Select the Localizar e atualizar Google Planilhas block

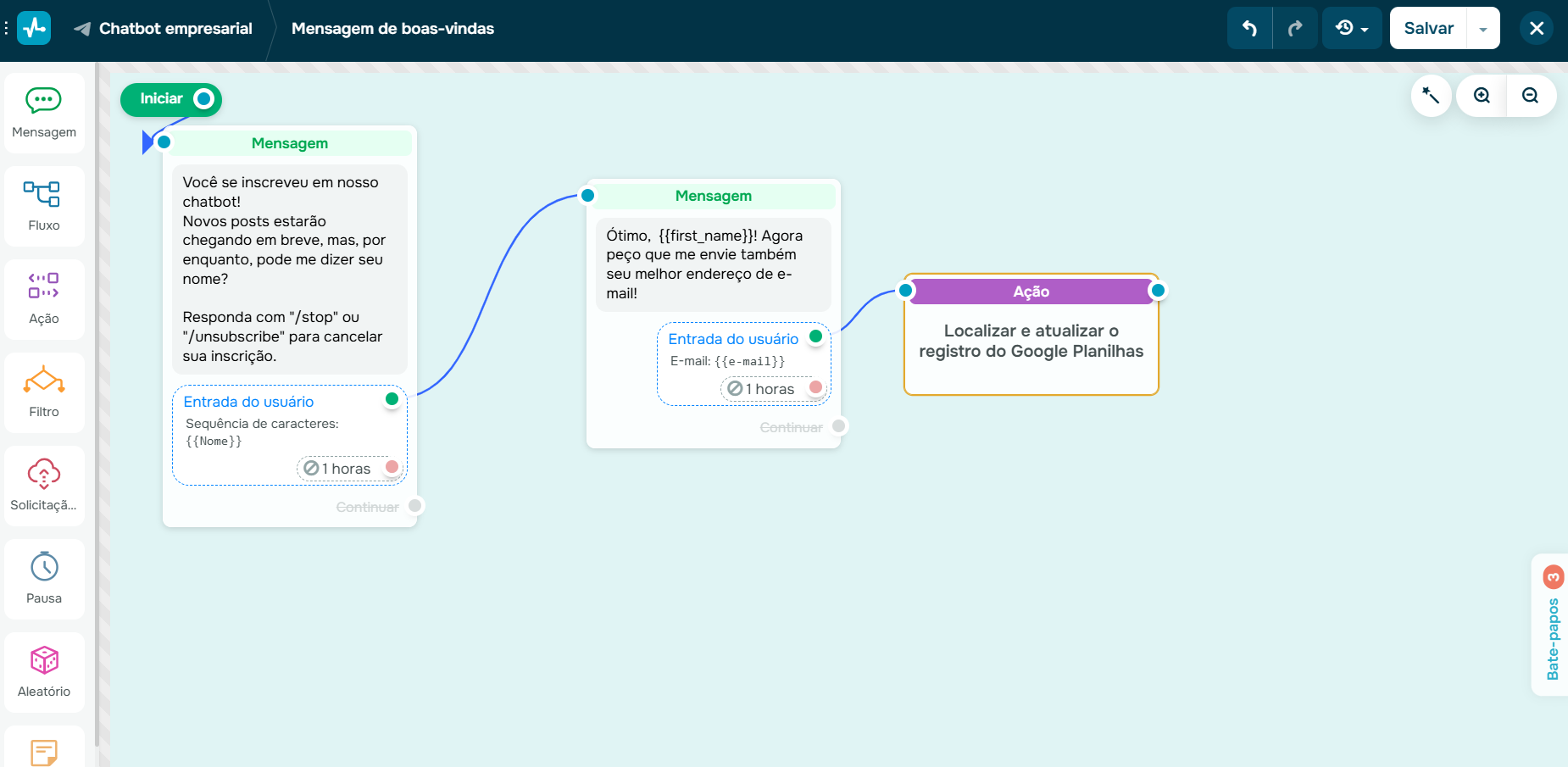pos(1031,342)
